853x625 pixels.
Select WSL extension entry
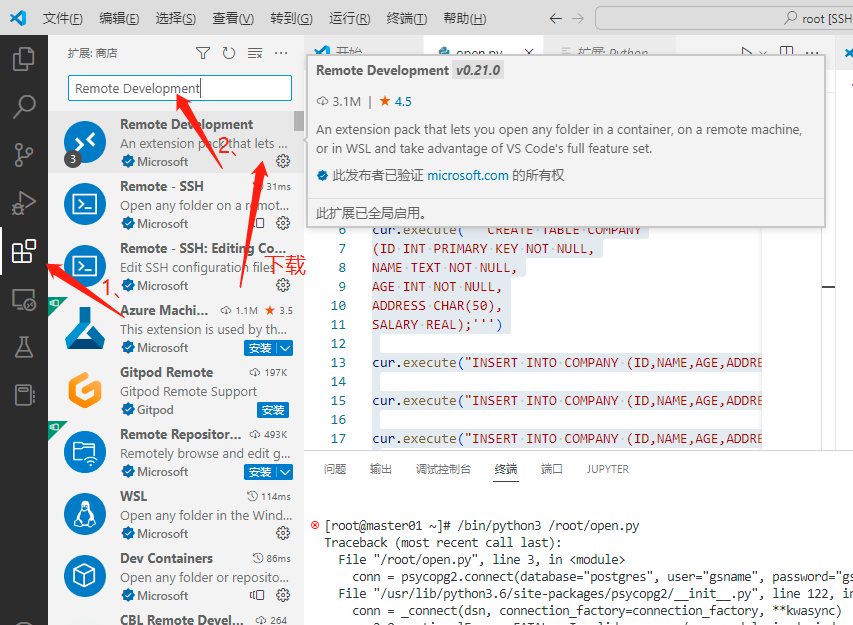click(x=176, y=515)
